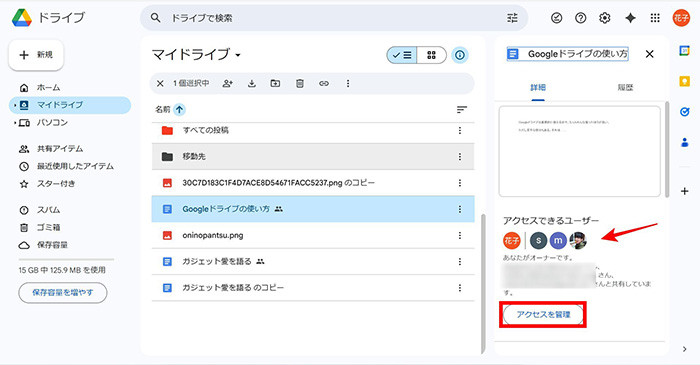This screenshot has width=700, height=365.
Task: Open more actions in selection toolbar
Action: 348,83
